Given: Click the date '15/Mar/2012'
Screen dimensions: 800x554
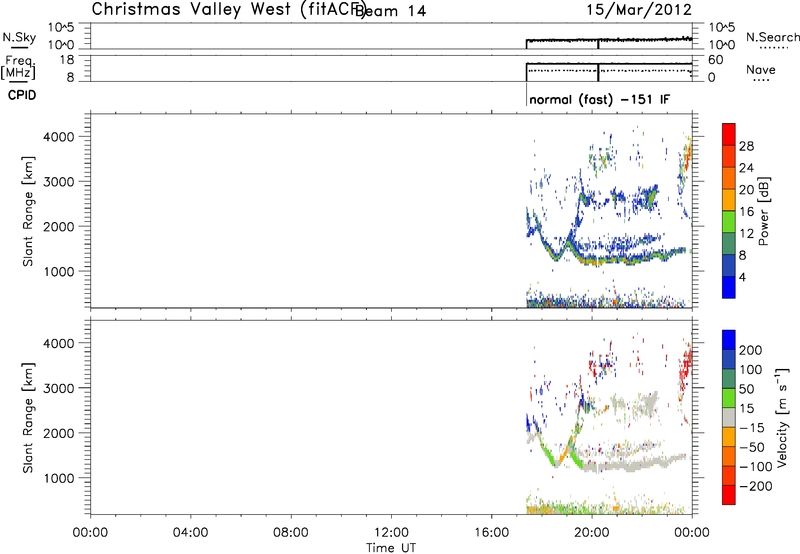Looking at the screenshot, I should pyautogui.click(x=639, y=10).
